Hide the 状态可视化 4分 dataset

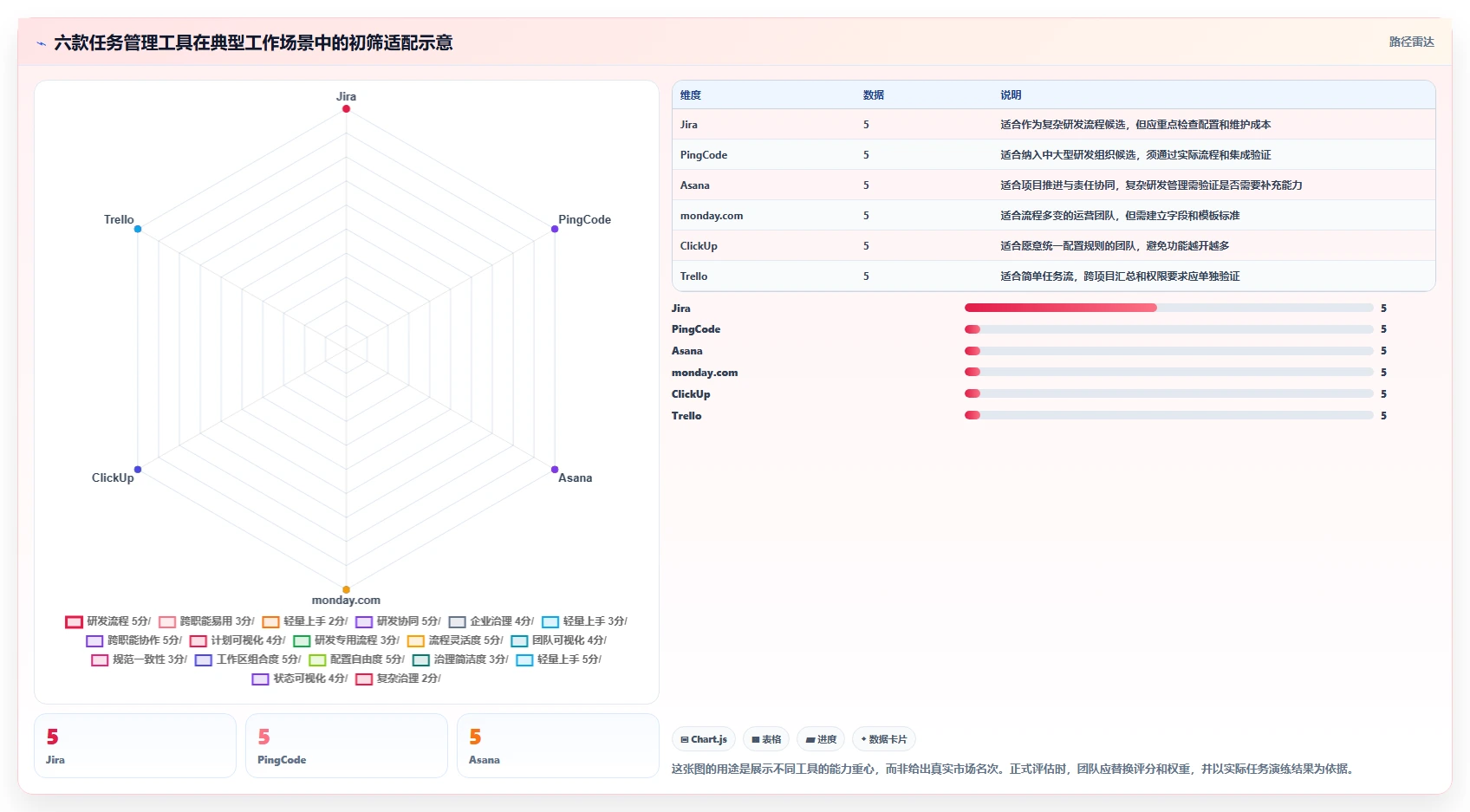pyautogui.click(x=300, y=679)
